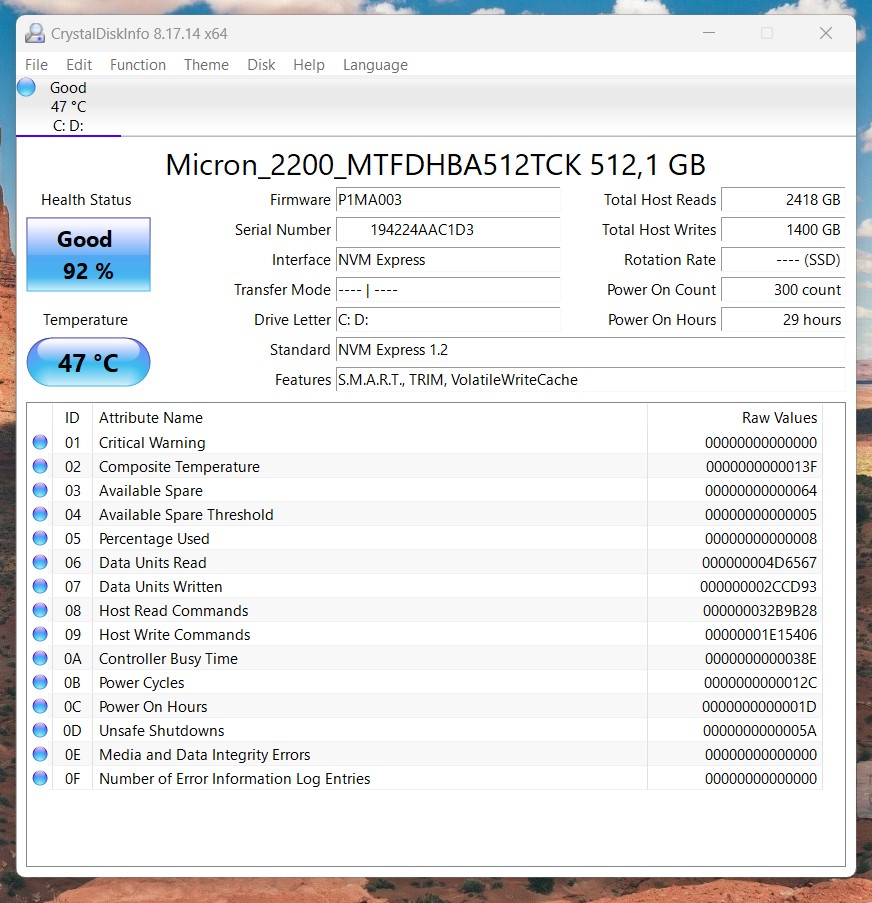Click the Unsafe Shutdowns status orb

(40, 731)
